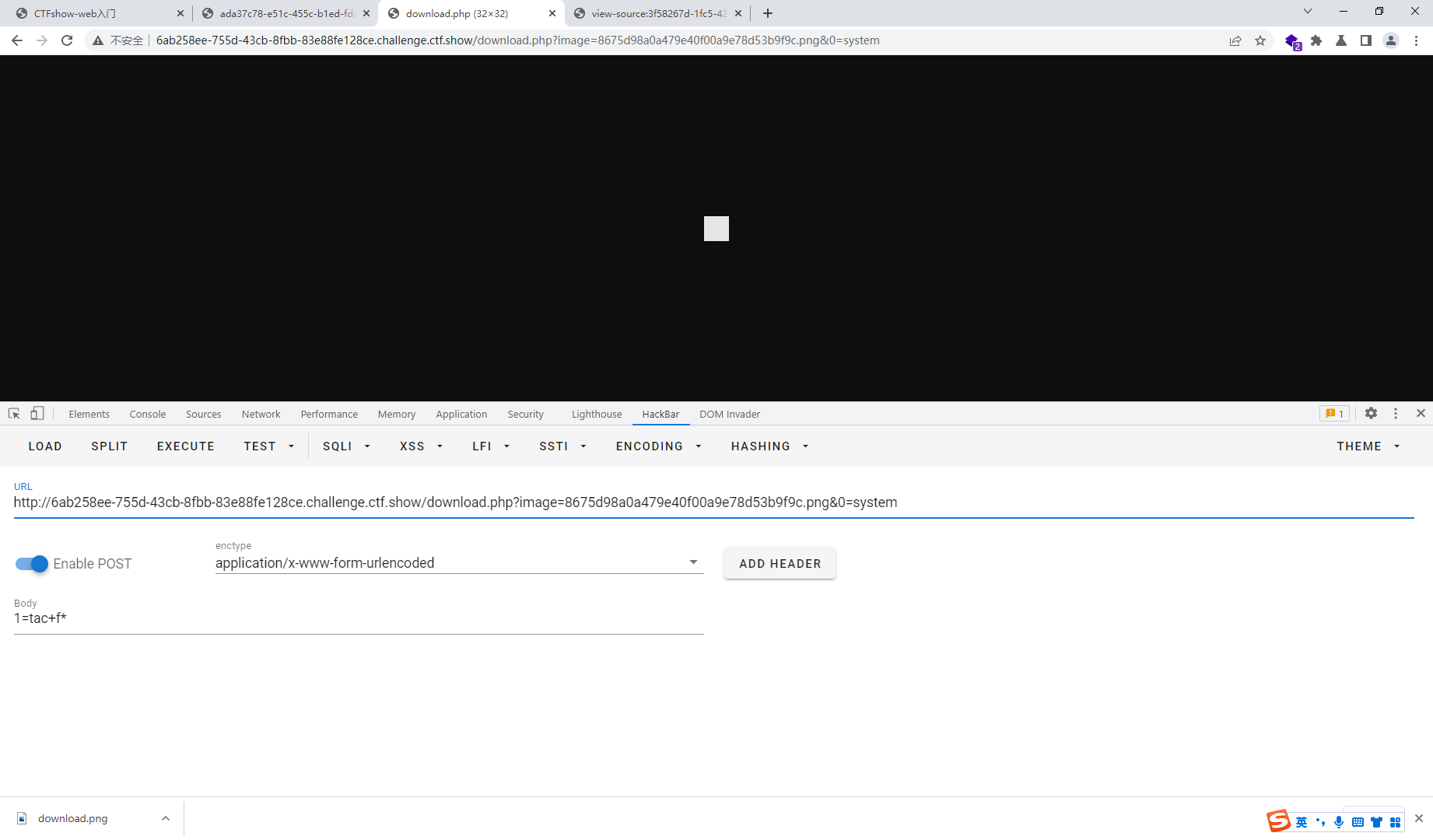Image resolution: width=1433 pixels, height=840 pixels.
Task: Open the Application panel
Action: tap(461, 414)
